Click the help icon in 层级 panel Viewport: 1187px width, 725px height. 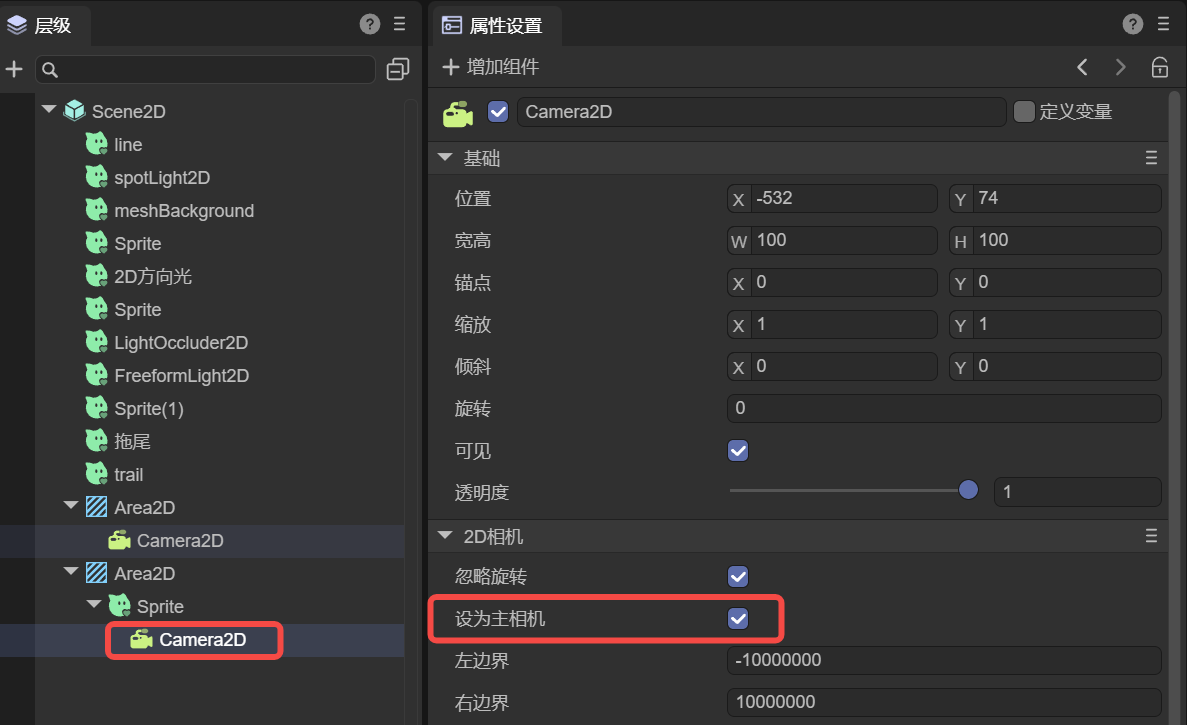pyautogui.click(x=370, y=25)
